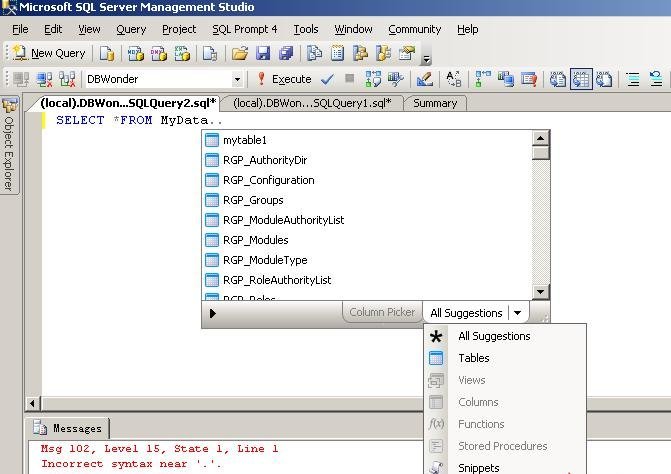Select the Messages results tab
The height and width of the screenshot is (474, 671).
[x=69, y=428]
